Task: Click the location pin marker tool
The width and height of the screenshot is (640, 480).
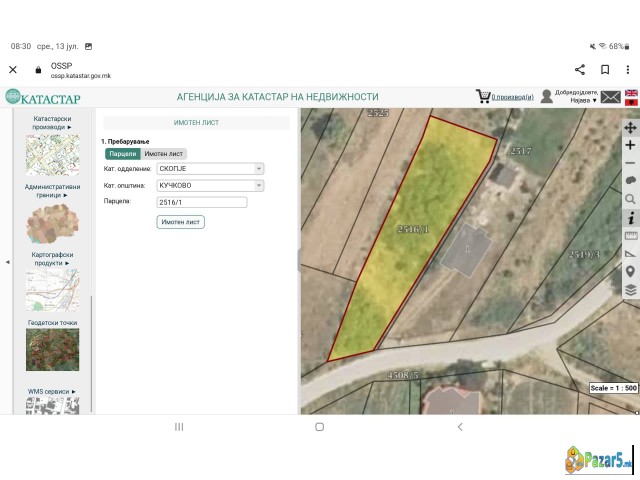Action: 630,271
